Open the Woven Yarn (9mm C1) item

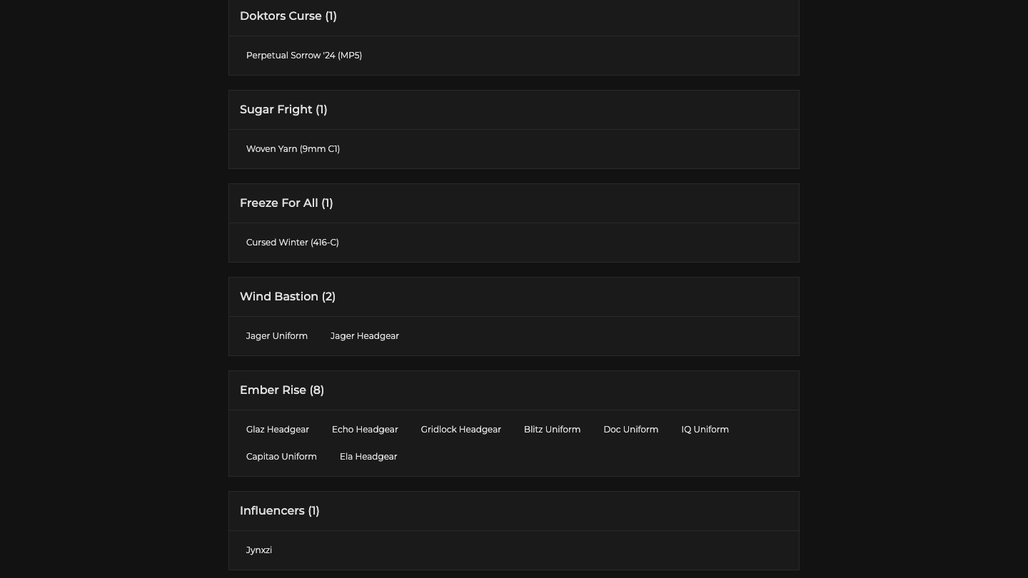point(292,149)
